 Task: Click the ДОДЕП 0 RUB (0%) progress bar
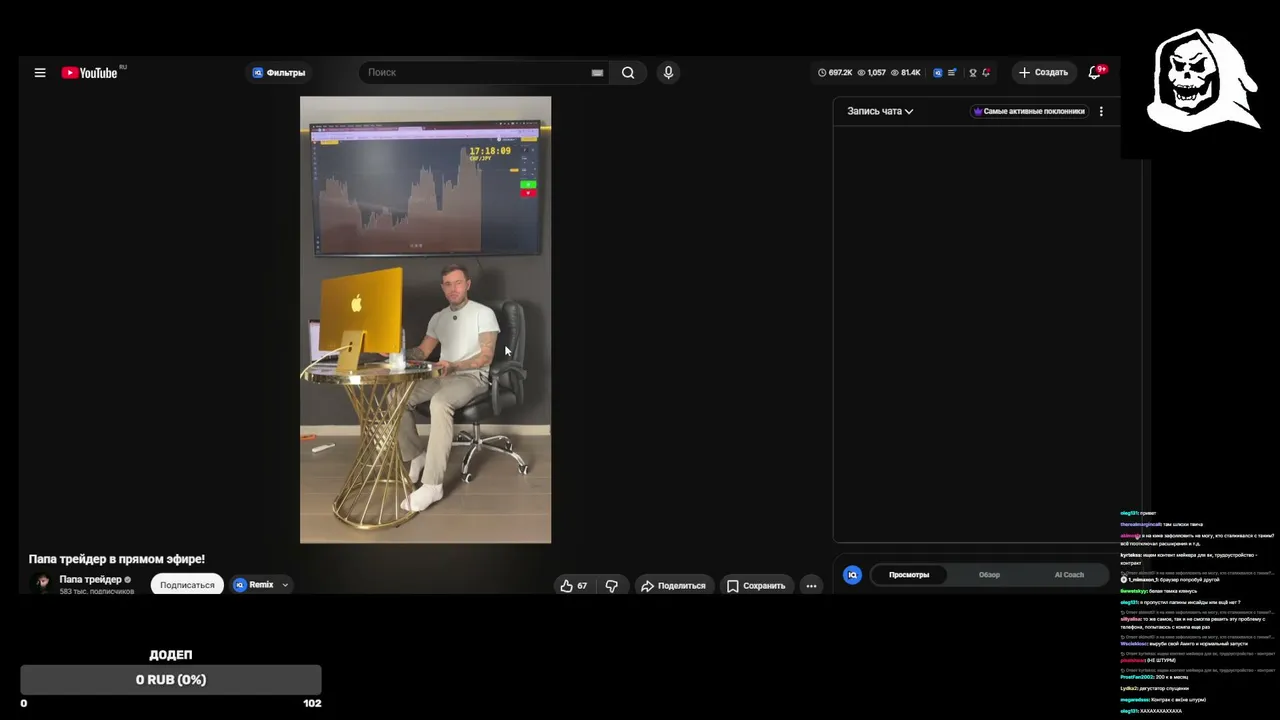click(x=171, y=680)
